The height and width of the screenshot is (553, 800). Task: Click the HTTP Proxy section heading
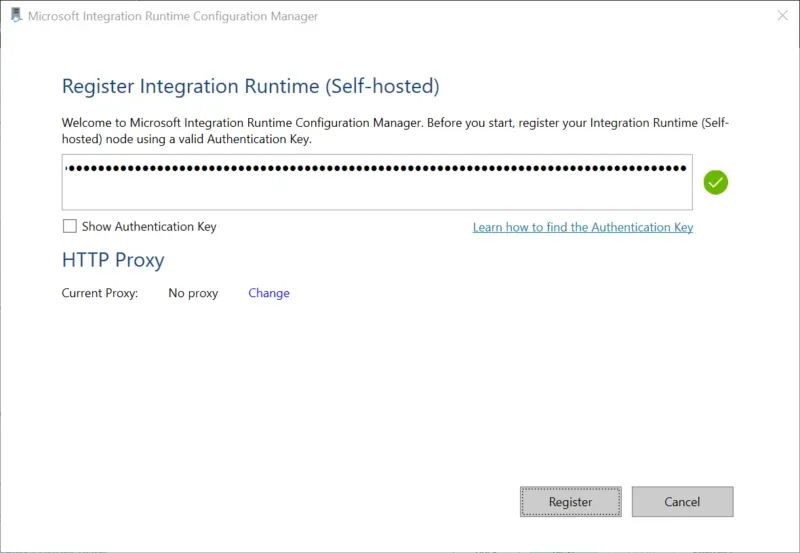point(113,260)
